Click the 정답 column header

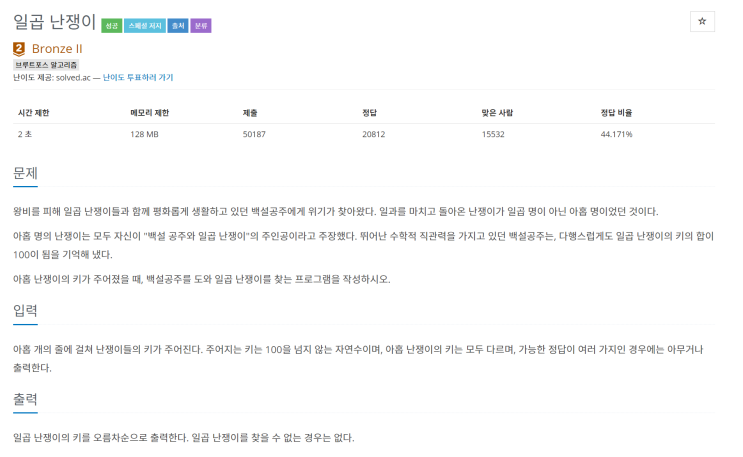pos(370,113)
